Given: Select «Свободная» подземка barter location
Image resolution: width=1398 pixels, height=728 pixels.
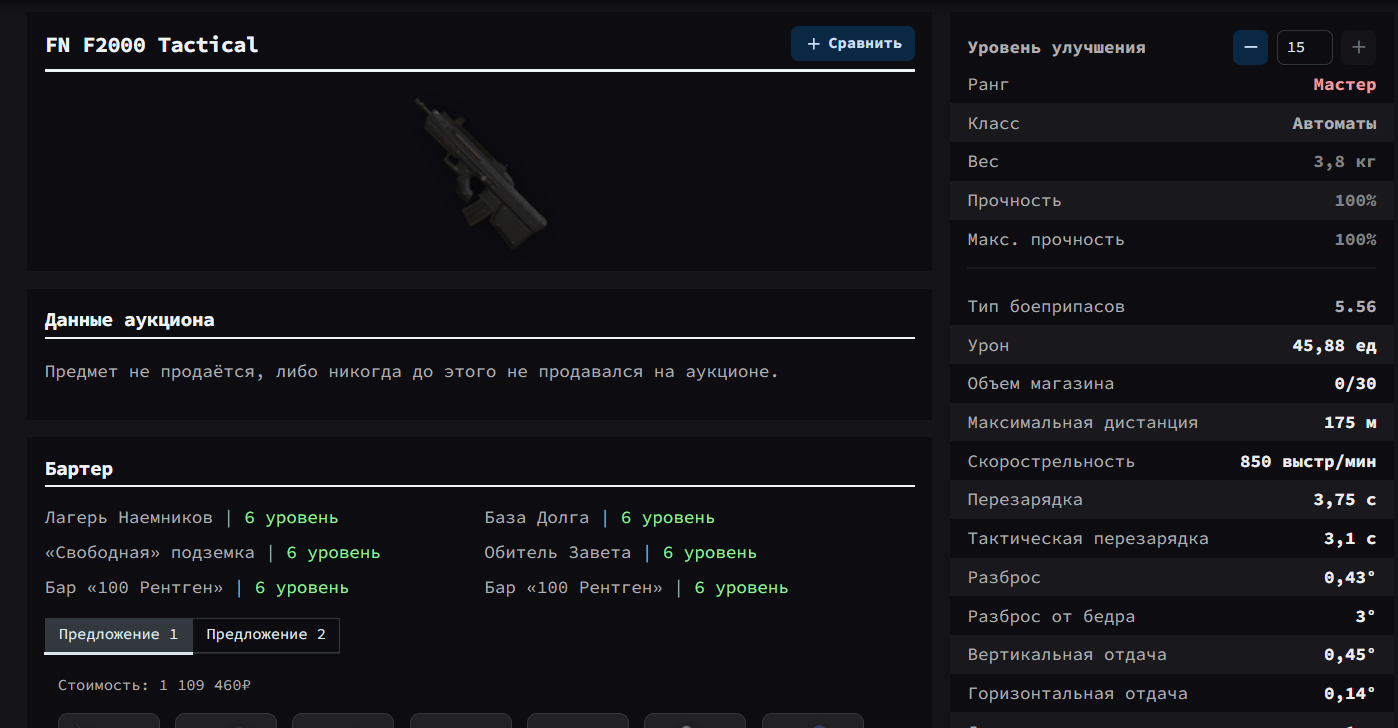Looking at the screenshot, I should (x=150, y=553).
